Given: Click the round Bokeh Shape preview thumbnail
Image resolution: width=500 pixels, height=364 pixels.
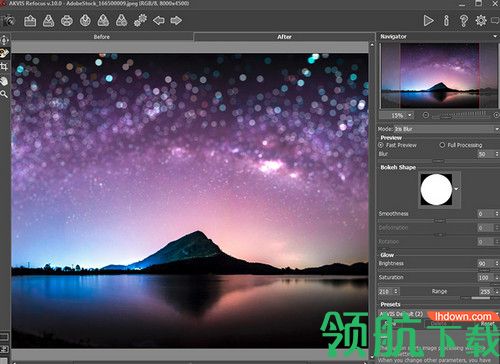Looking at the screenshot, I should [x=436, y=189].
